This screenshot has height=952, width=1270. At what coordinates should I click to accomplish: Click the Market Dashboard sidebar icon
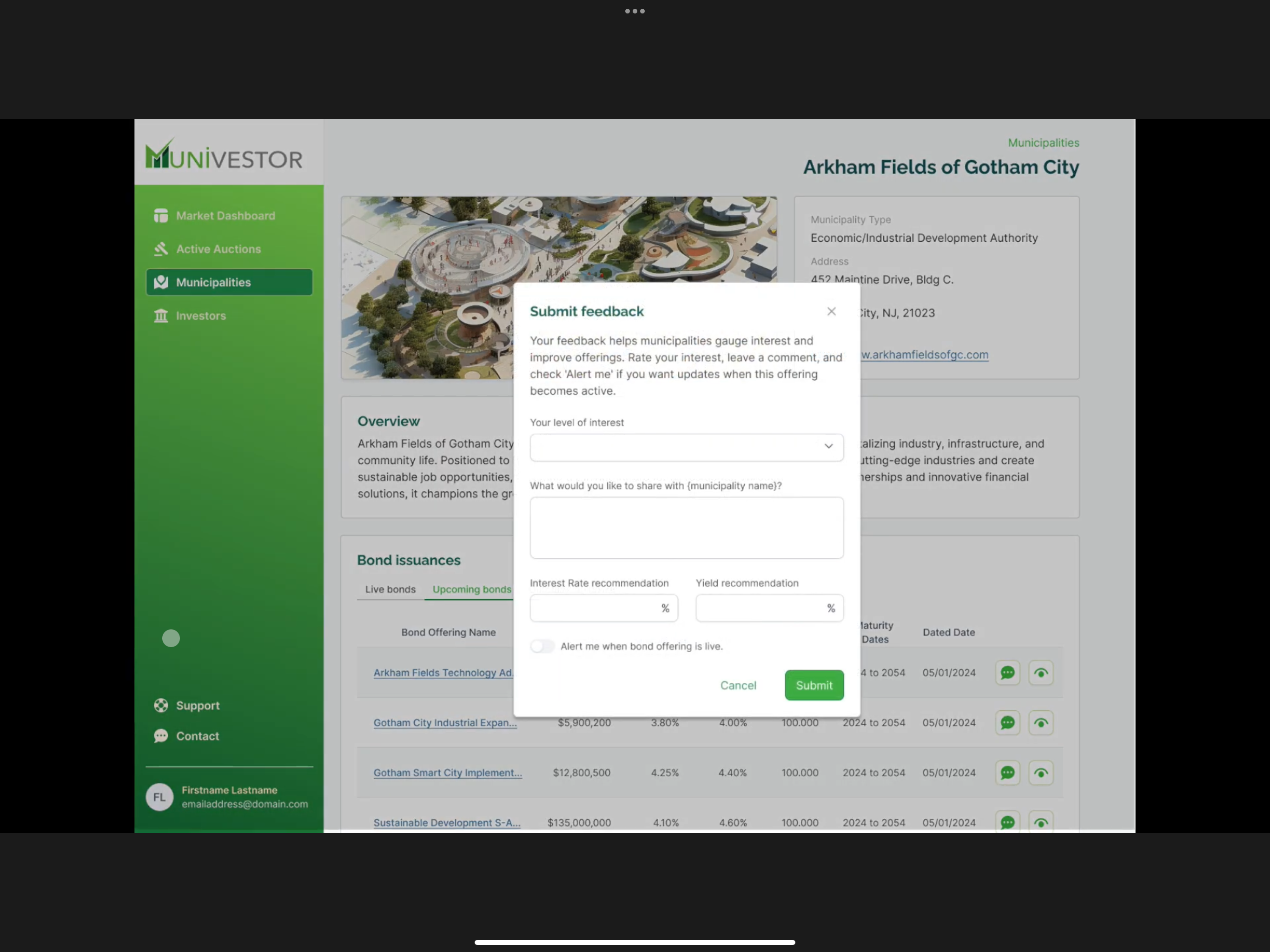161,216
